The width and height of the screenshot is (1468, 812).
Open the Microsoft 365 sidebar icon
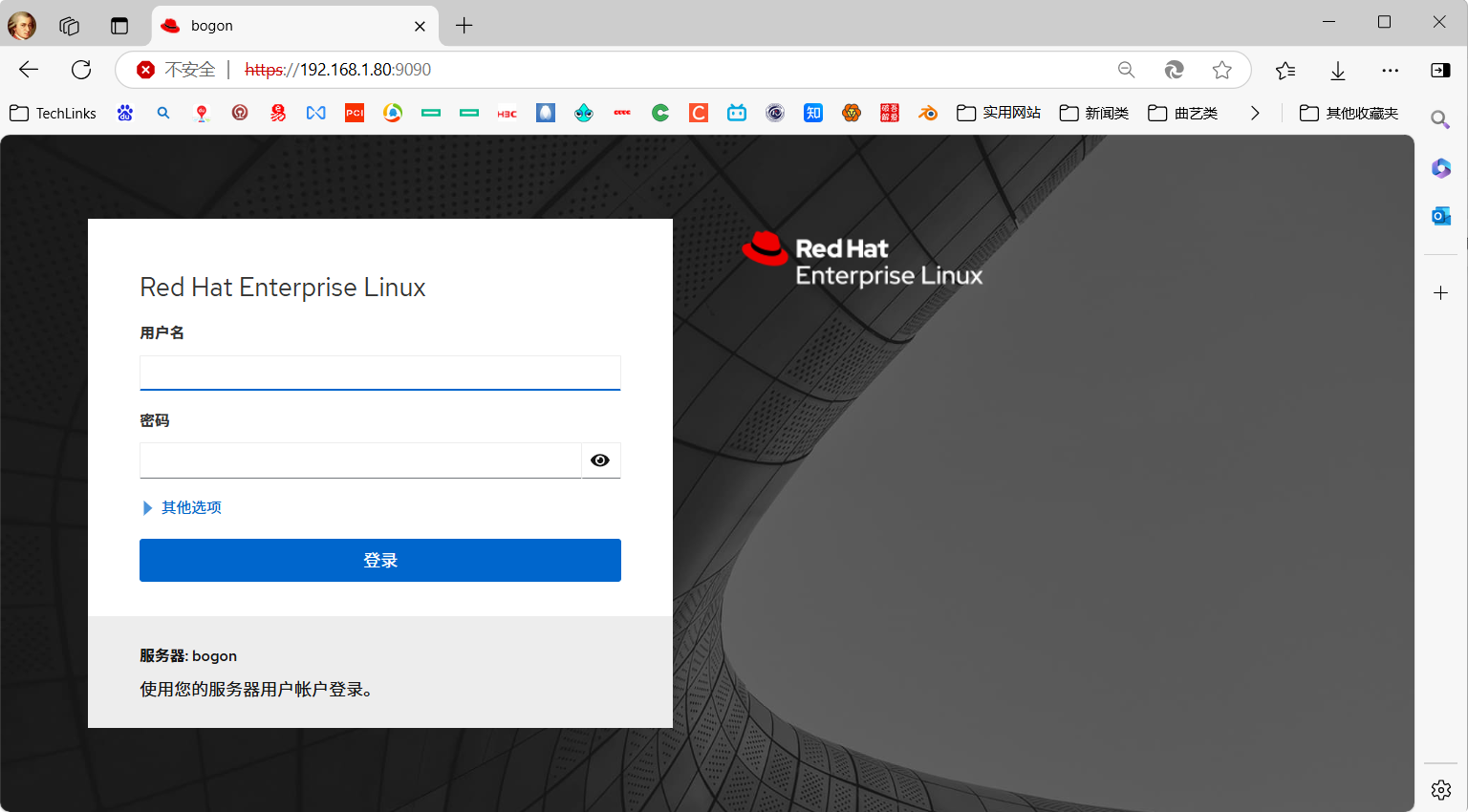click(x=1441, y=168)
